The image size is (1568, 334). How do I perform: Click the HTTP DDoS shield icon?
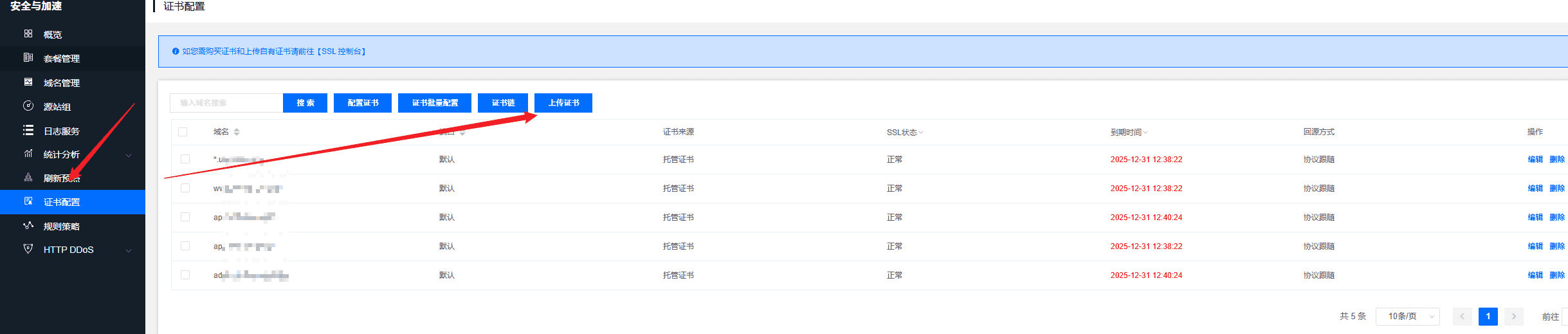point(28,249)
